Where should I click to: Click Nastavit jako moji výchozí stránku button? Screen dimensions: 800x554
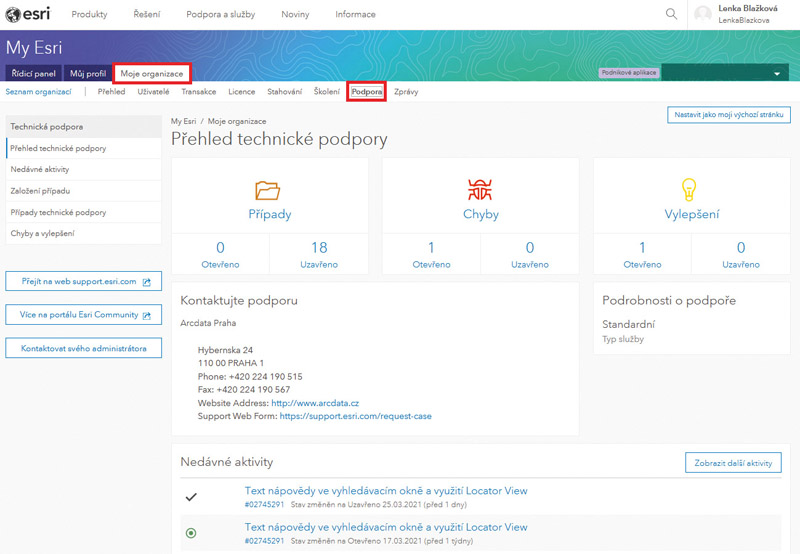click(729, 115)
